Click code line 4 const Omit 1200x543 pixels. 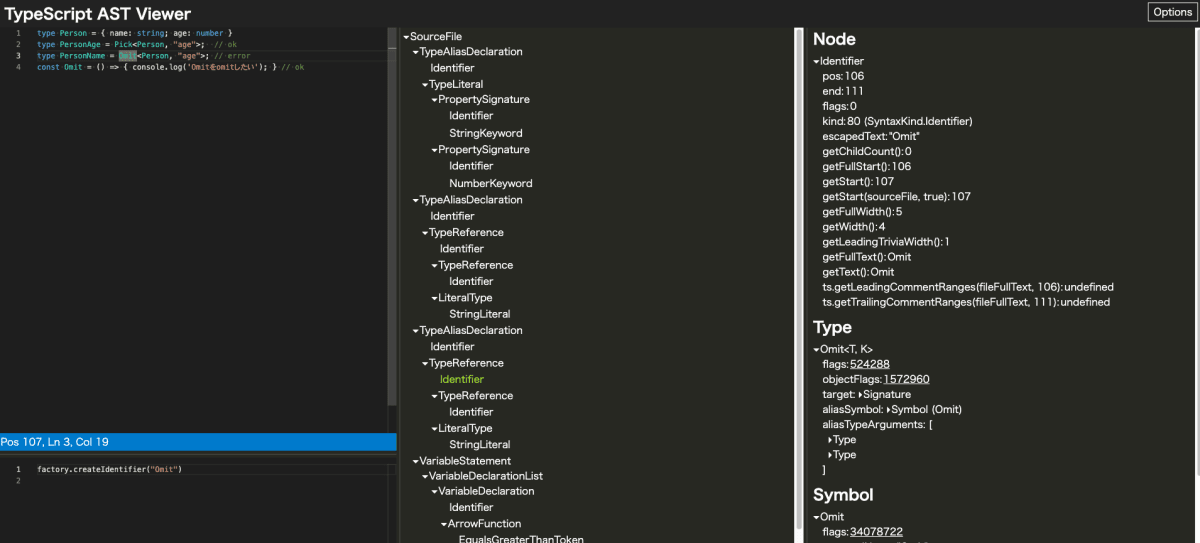[x=170, y=67]
